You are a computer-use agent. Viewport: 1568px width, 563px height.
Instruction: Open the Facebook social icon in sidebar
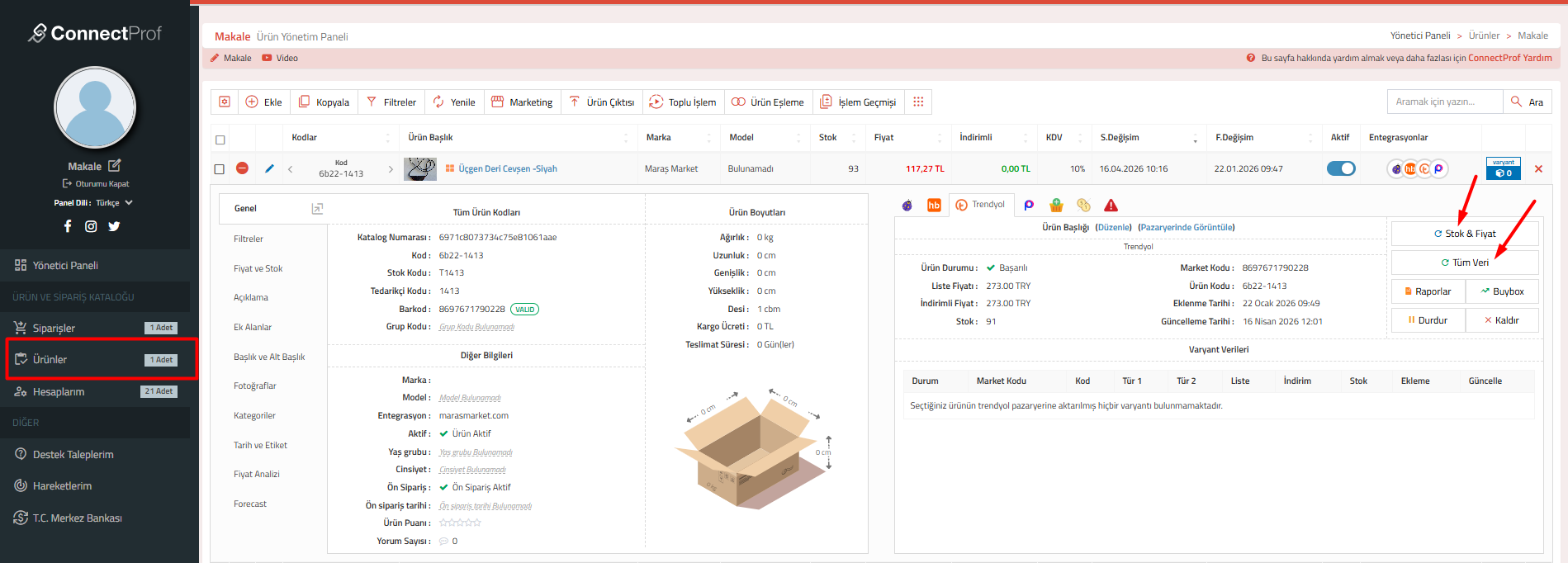pos(68,226)
